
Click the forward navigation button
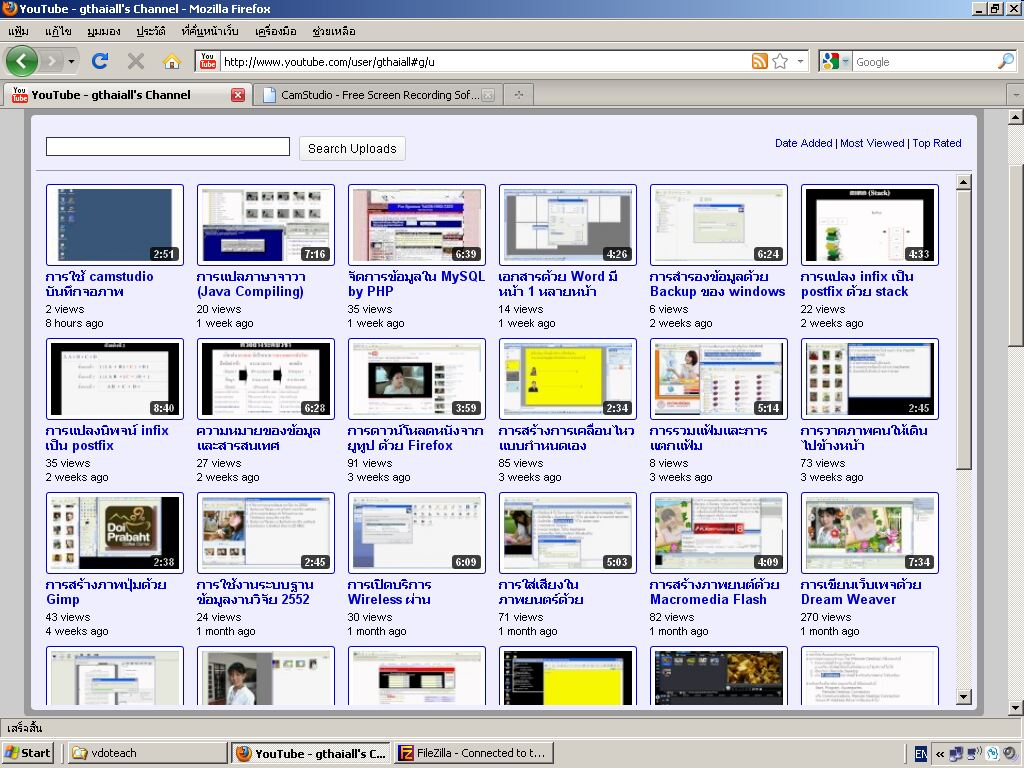[51, 61]
